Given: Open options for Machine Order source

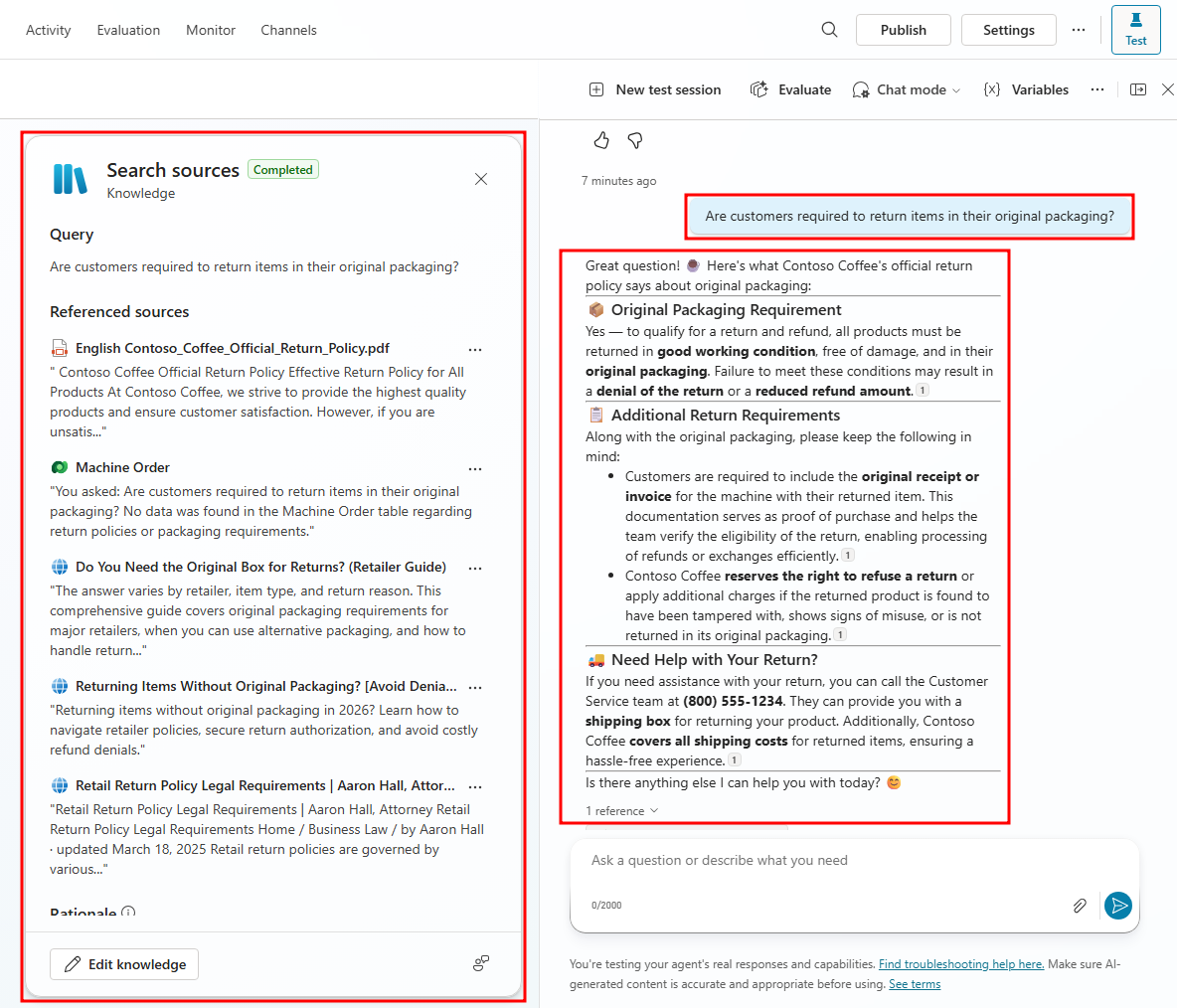Looking at the screenshot, I should pyautogui.click(x=475, y=469).
